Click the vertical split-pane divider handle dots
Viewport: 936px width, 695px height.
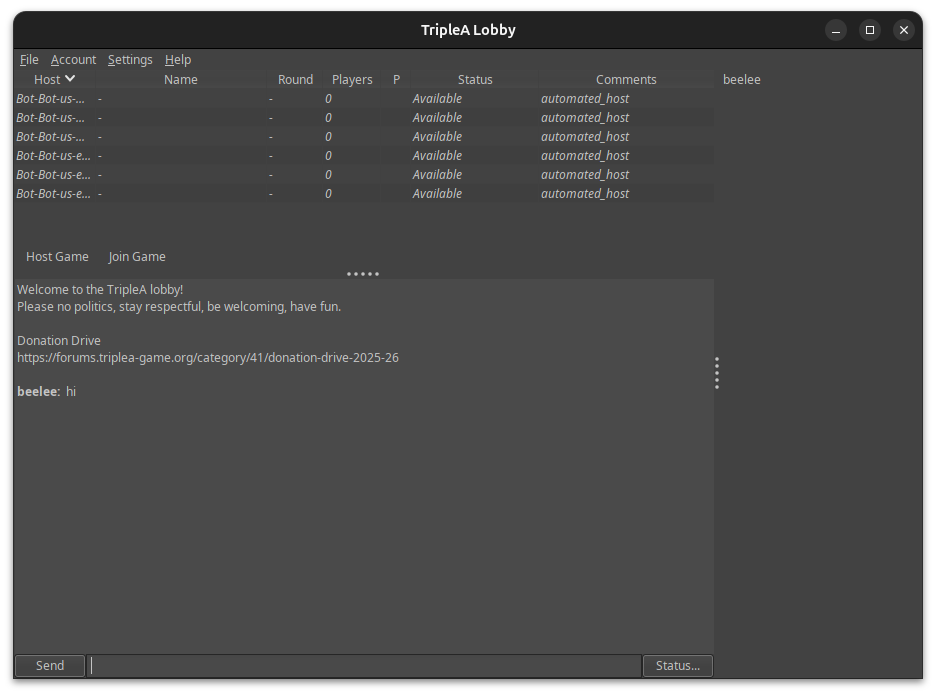pyautogui.click(x=717, y=373)
